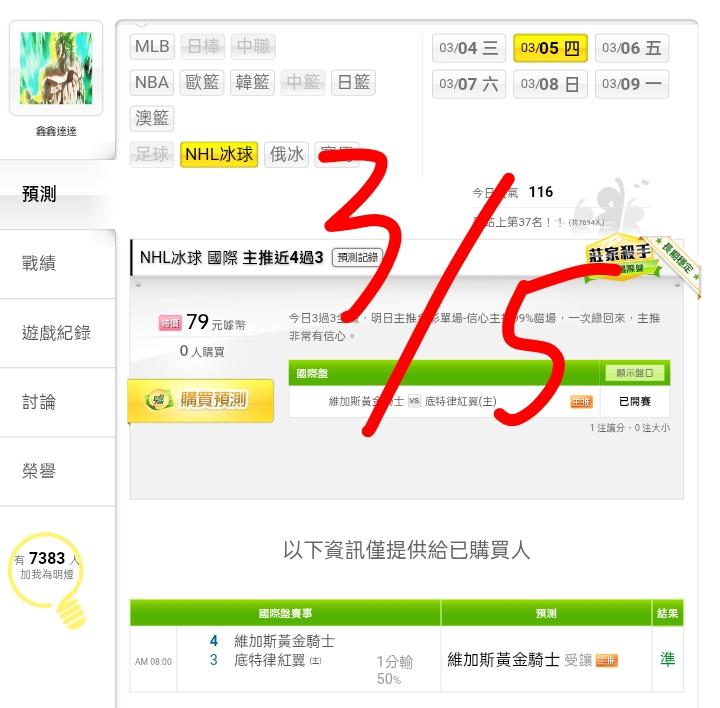Open the 遊戲紀錄 sidebar tab
This screenshot has height=708, width=720.
pyautogui.click(x=58, y=333)
